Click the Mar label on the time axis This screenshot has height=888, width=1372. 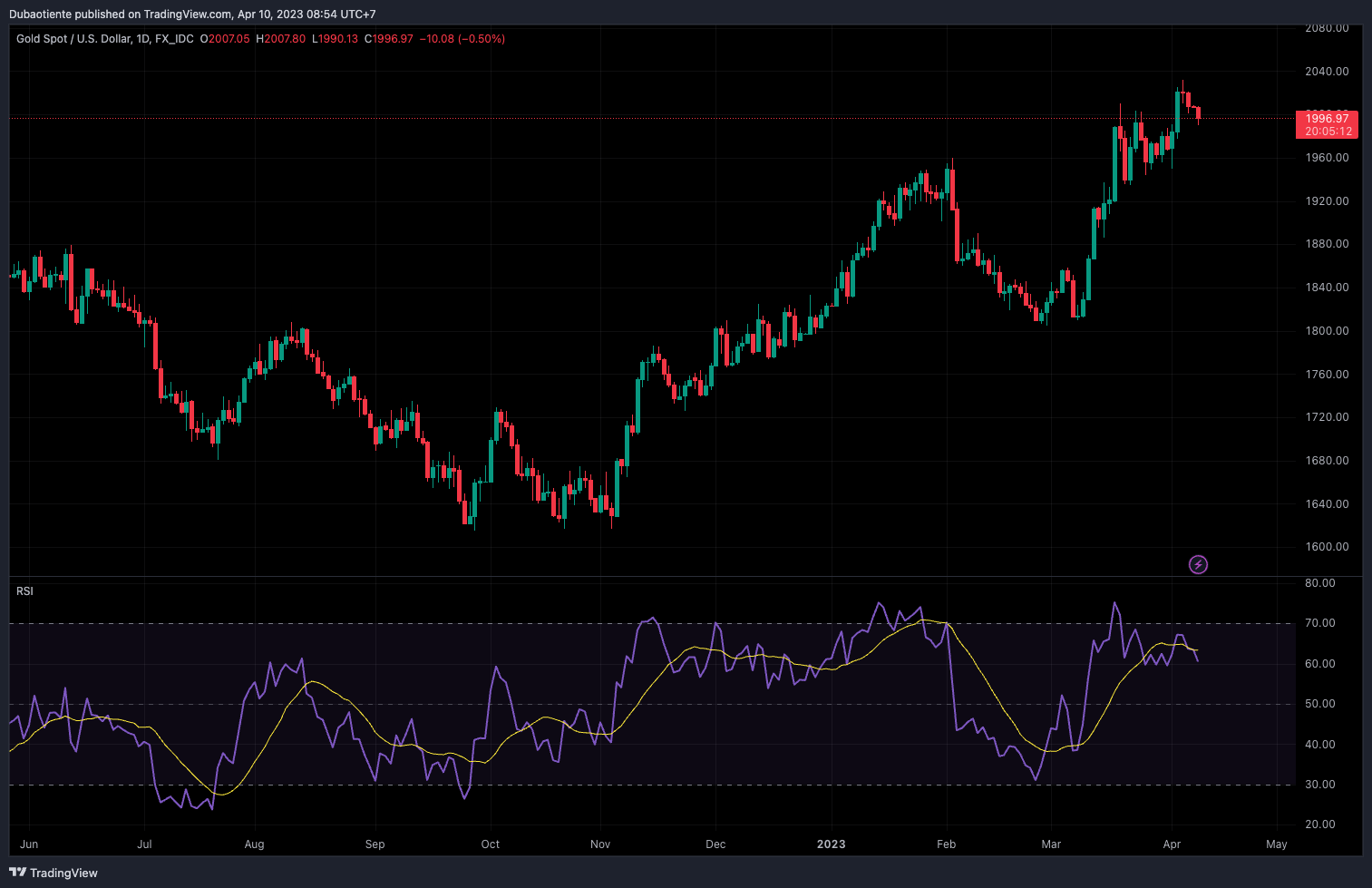(1051, 844)
